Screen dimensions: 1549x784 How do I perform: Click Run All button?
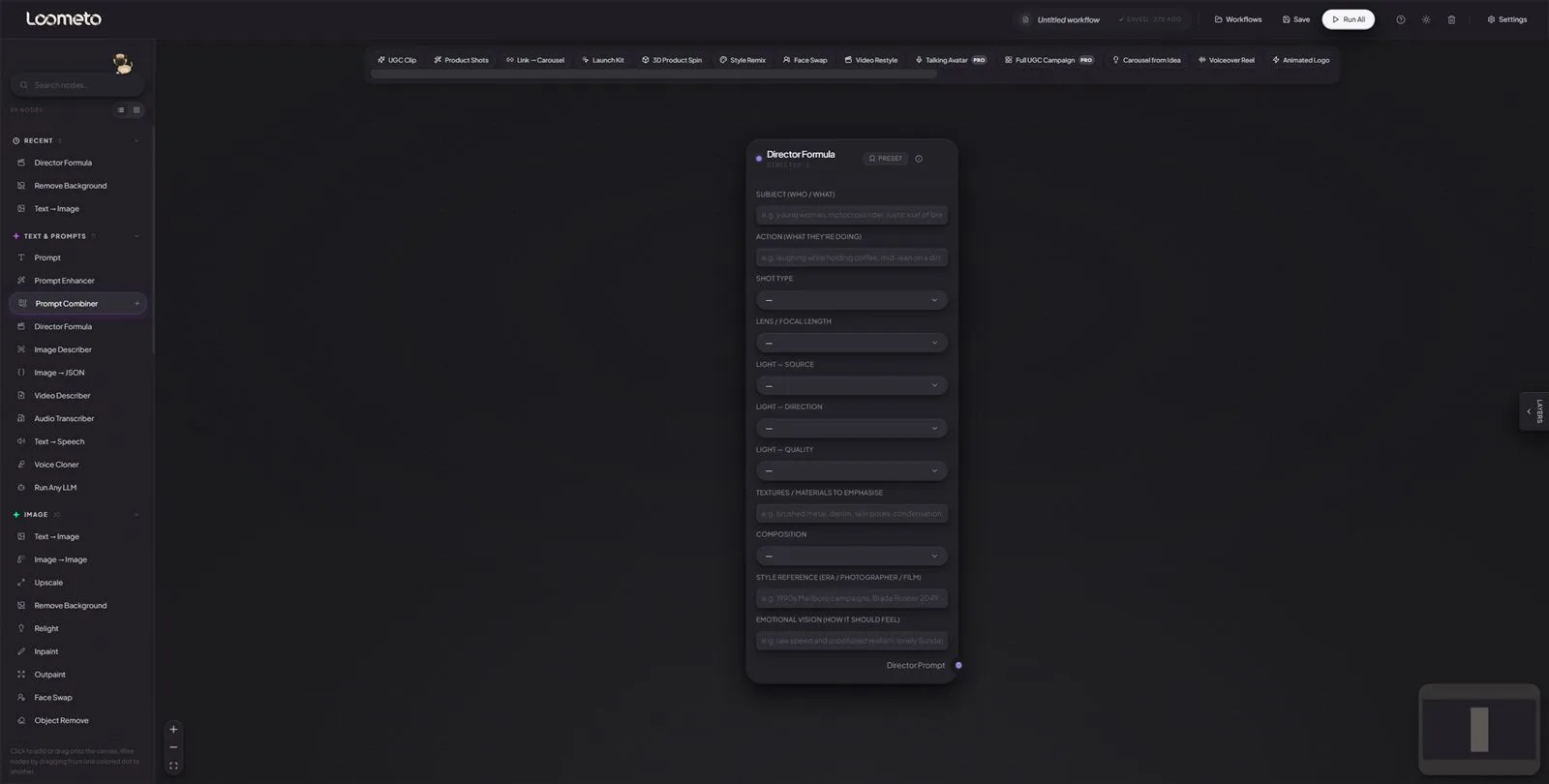click(x=1348, y=19)
